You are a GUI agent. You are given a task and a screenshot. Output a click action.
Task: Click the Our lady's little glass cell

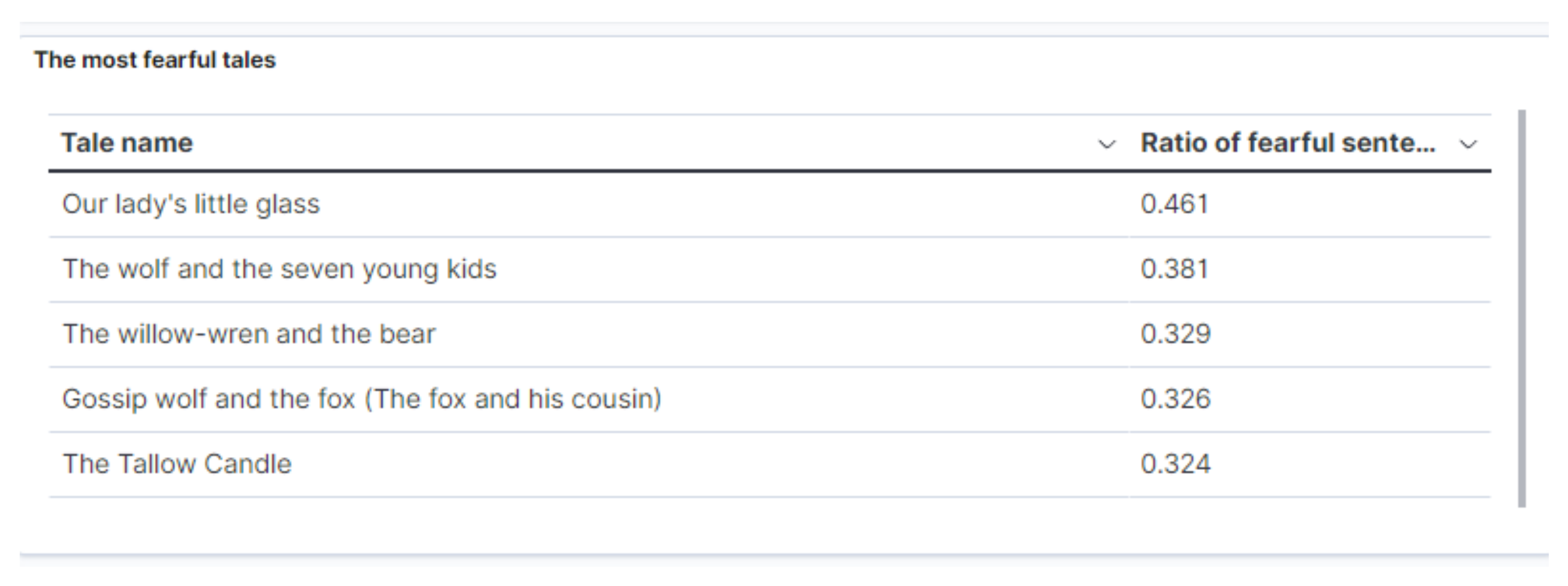(190, 204)
